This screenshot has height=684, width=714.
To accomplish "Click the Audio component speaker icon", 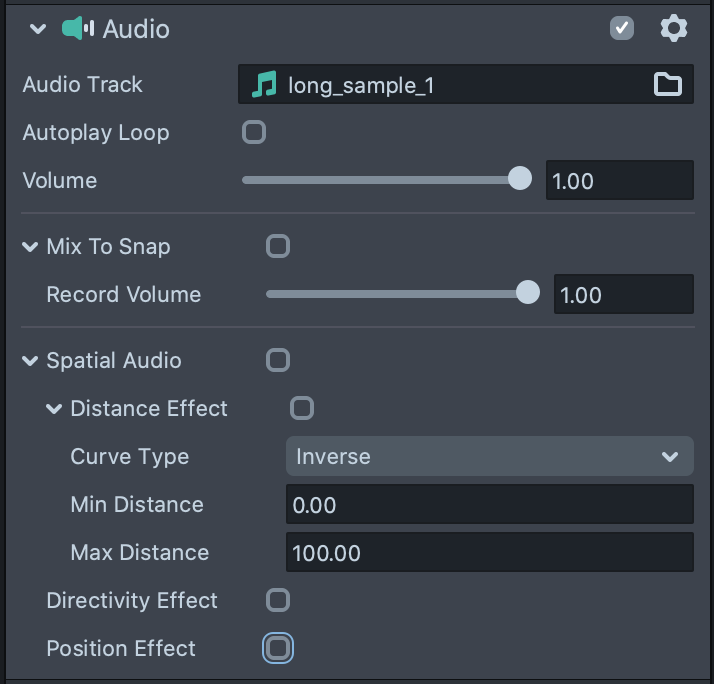I will pyautogui.click(x=77, y=29).
